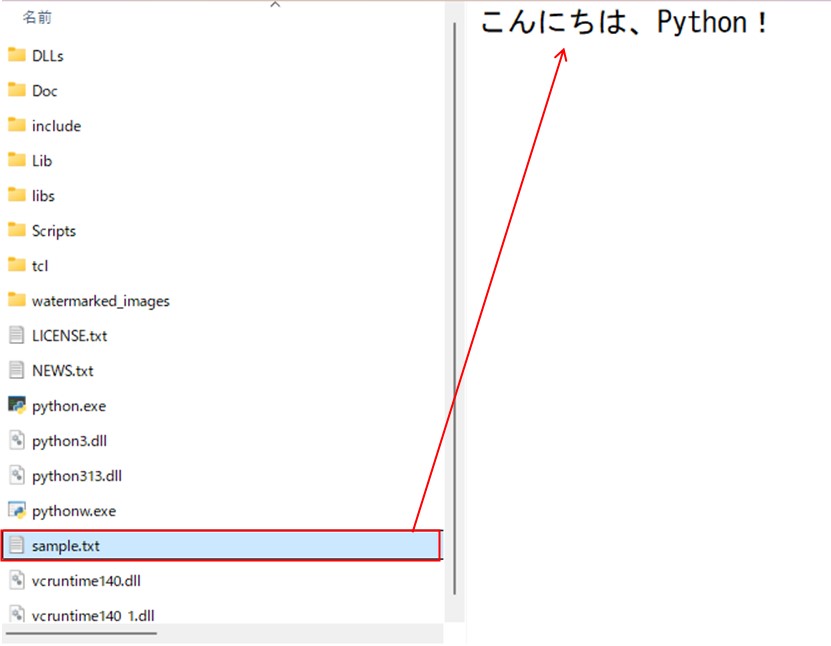The height and width of the screenshot is (646, 831).
Task: Select the Lib folder entry
Action: (41, 161)
